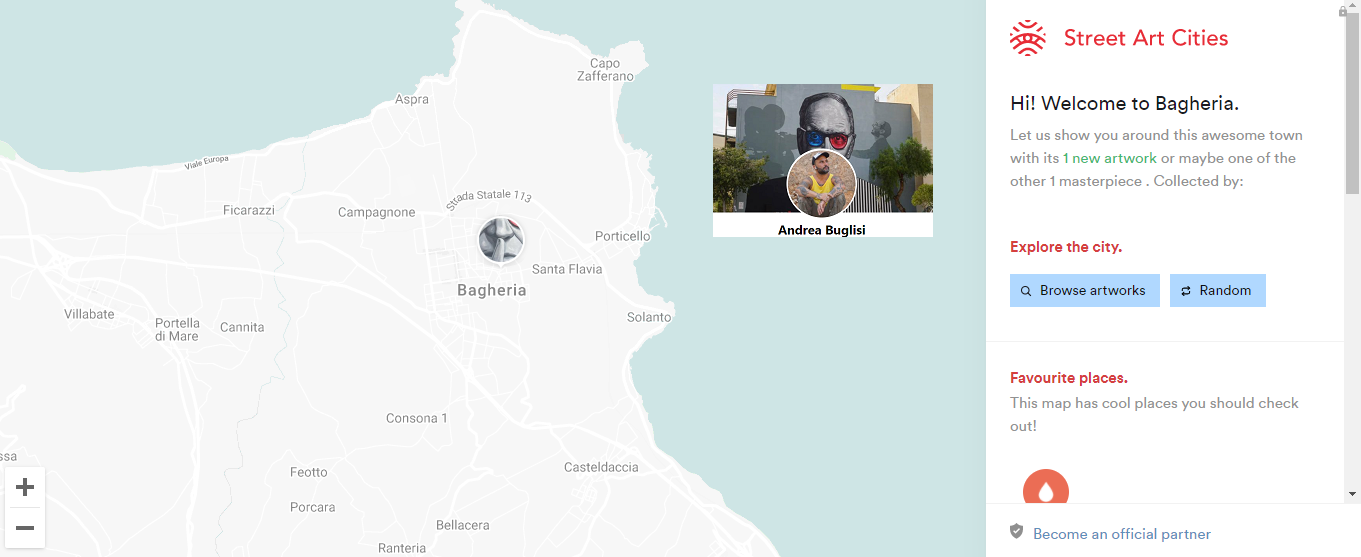Click the Favourite places heading
Viewport: 1361px width, 557px height.
coord(1069,378)
